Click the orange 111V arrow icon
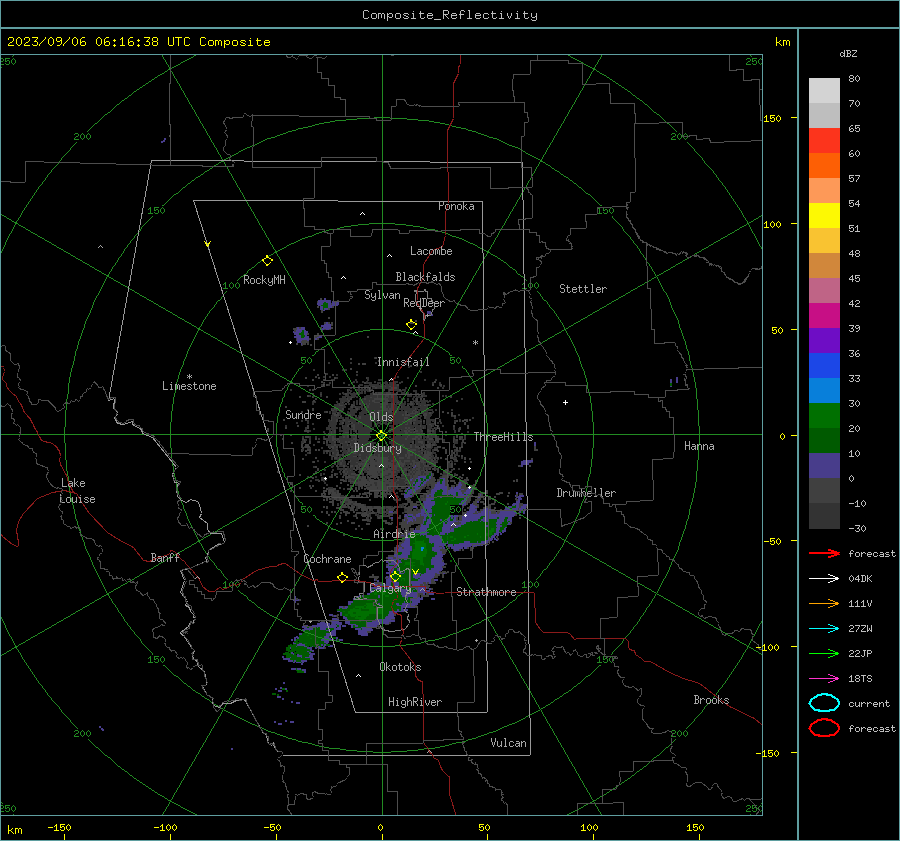Viewport: 900px width, 841px height. pos(824,603)
